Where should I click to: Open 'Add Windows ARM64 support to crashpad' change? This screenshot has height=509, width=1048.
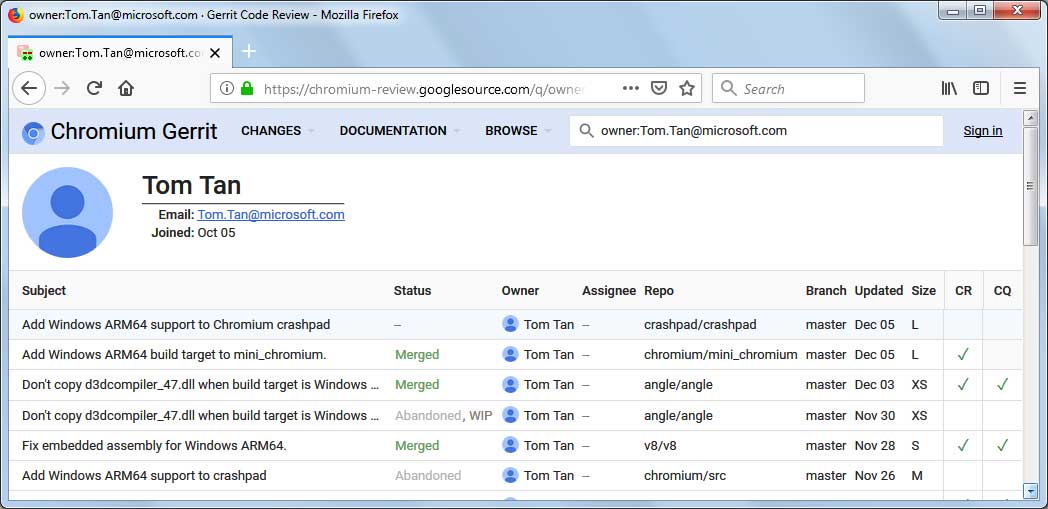point(144,476)
